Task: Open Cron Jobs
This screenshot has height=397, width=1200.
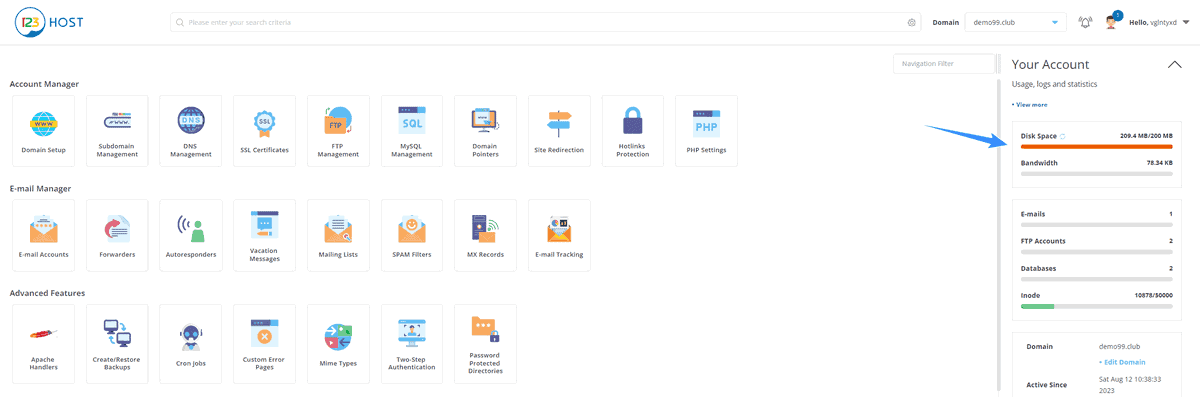Action: click(x=191, y=344)
